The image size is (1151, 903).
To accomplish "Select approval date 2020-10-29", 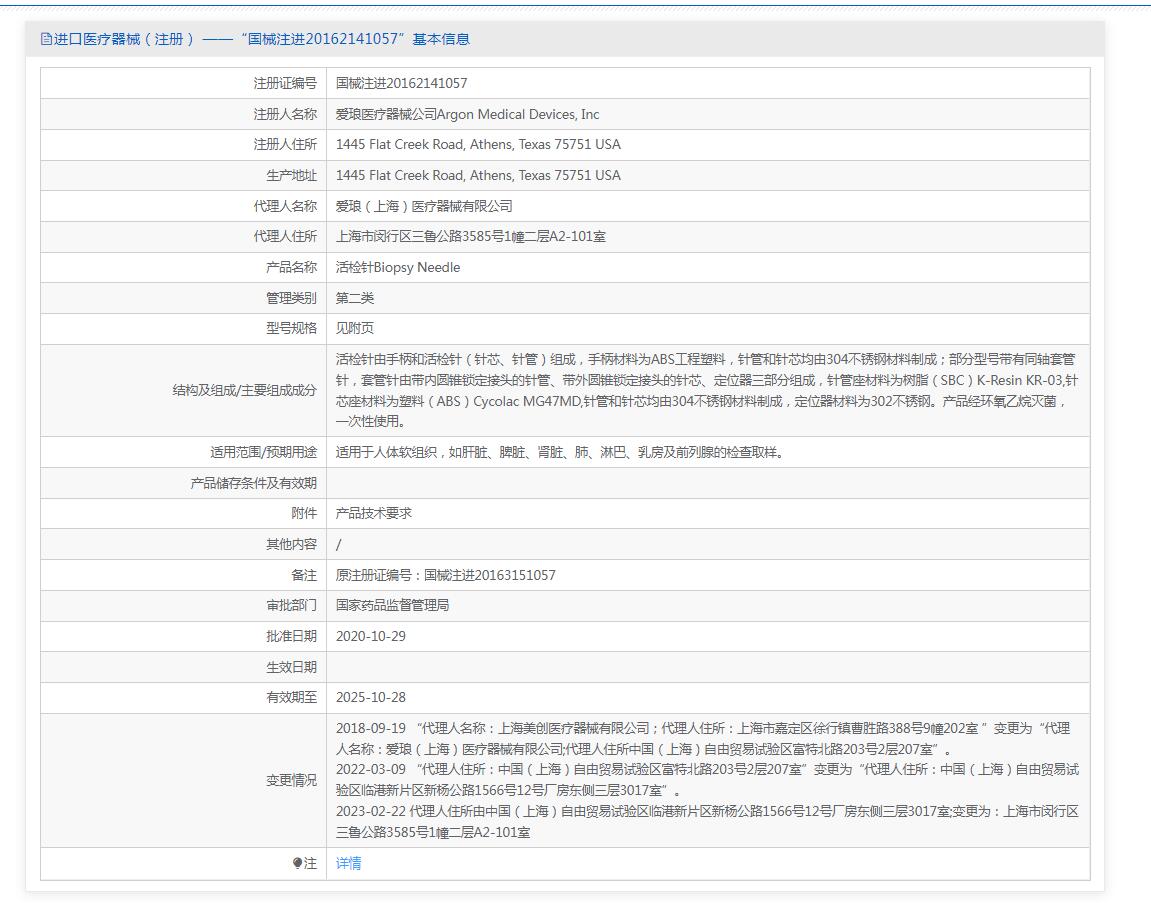I will pos(371,637).
